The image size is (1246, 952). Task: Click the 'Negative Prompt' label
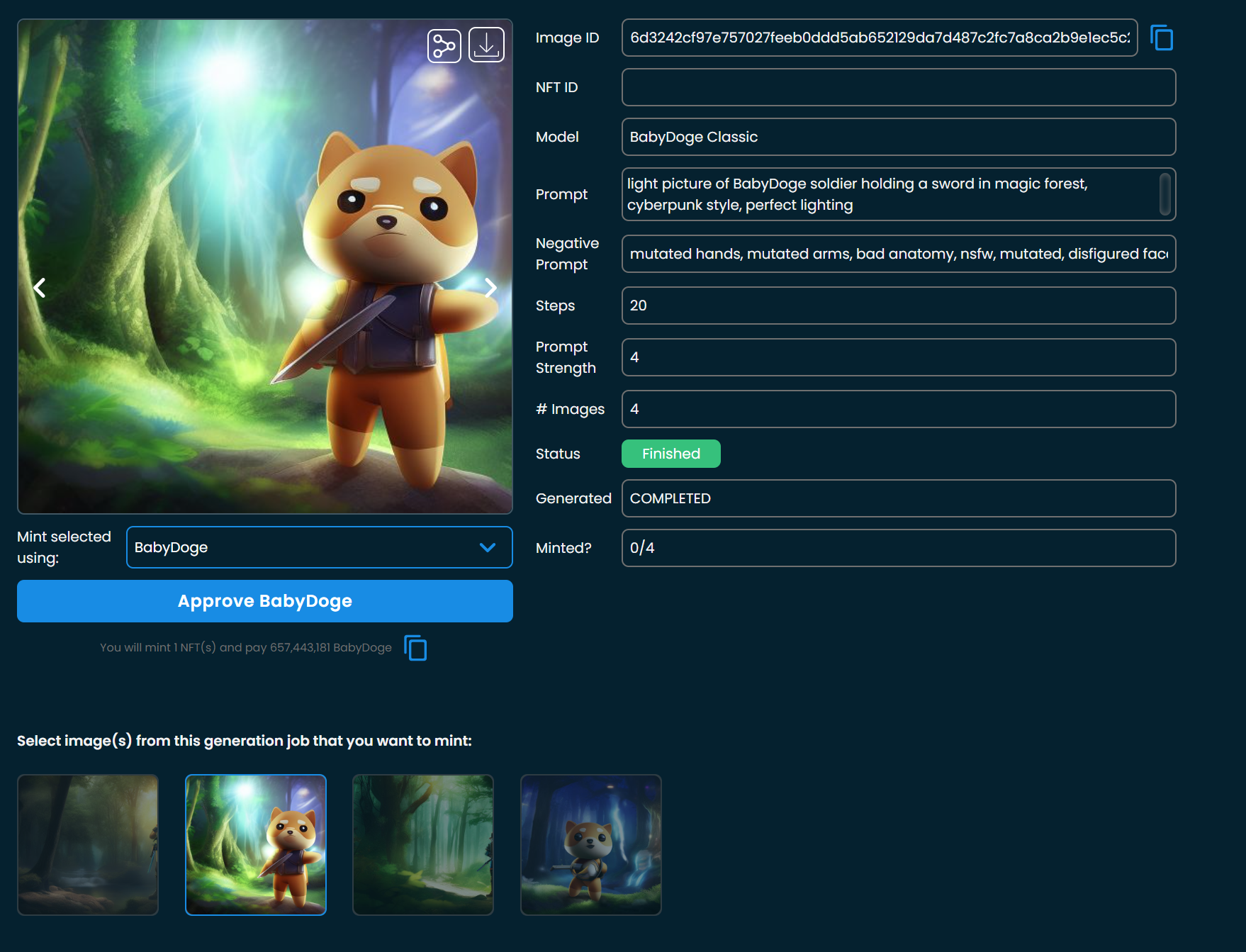[x=567, y=254]
